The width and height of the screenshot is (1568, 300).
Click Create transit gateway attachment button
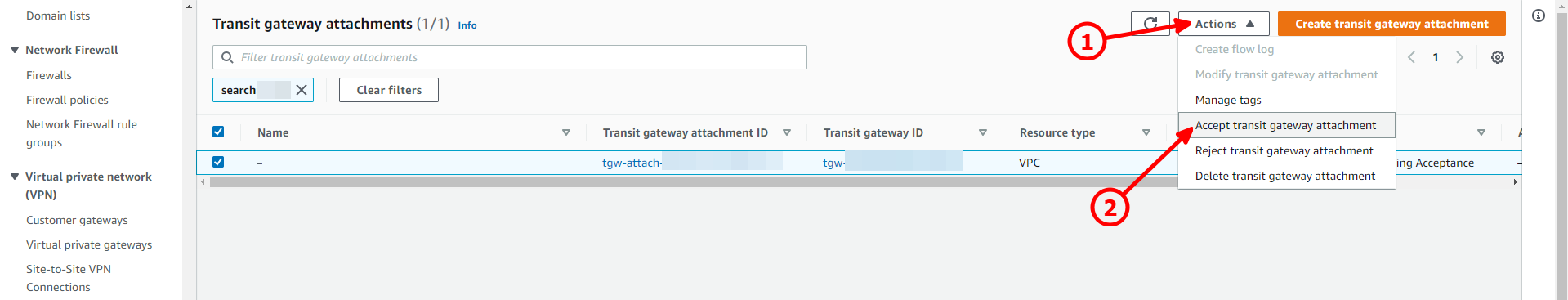pos(1392,24)
